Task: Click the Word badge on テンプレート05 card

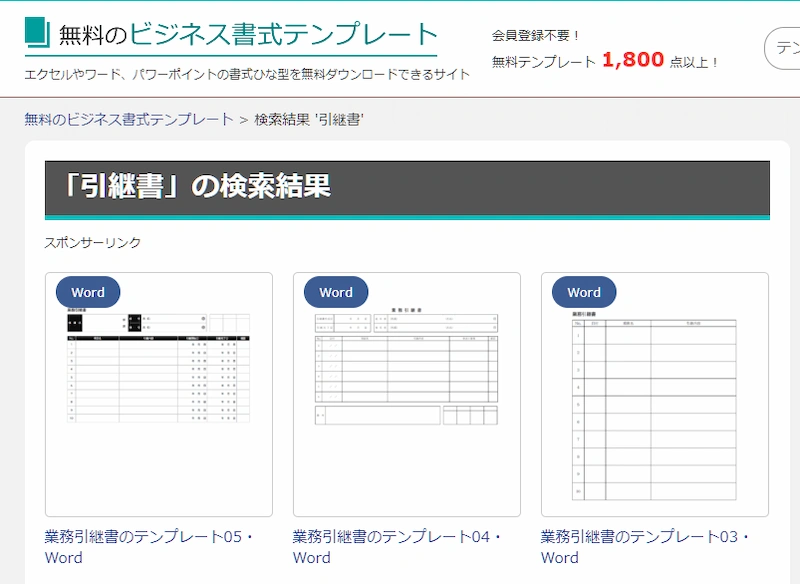Action: (x=88, y=292)
